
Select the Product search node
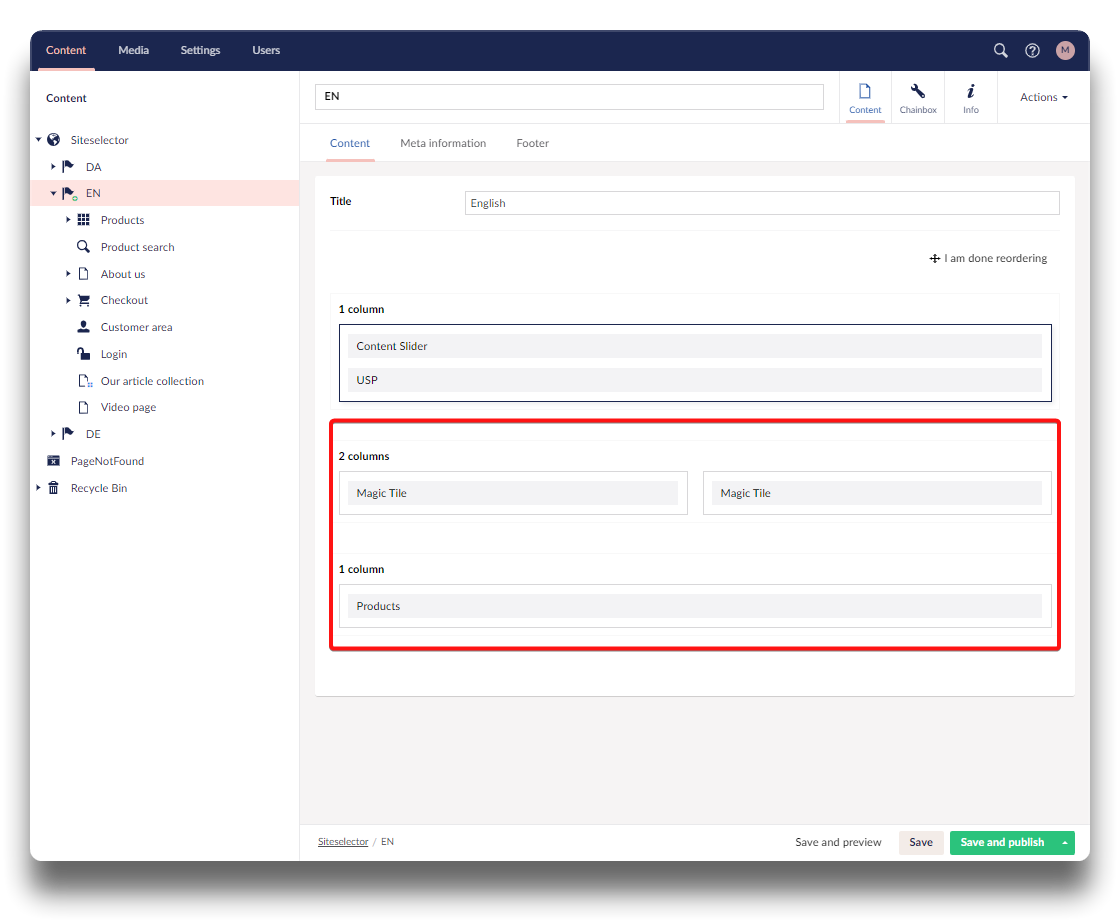pyautogui.click(x=137, y=247)
